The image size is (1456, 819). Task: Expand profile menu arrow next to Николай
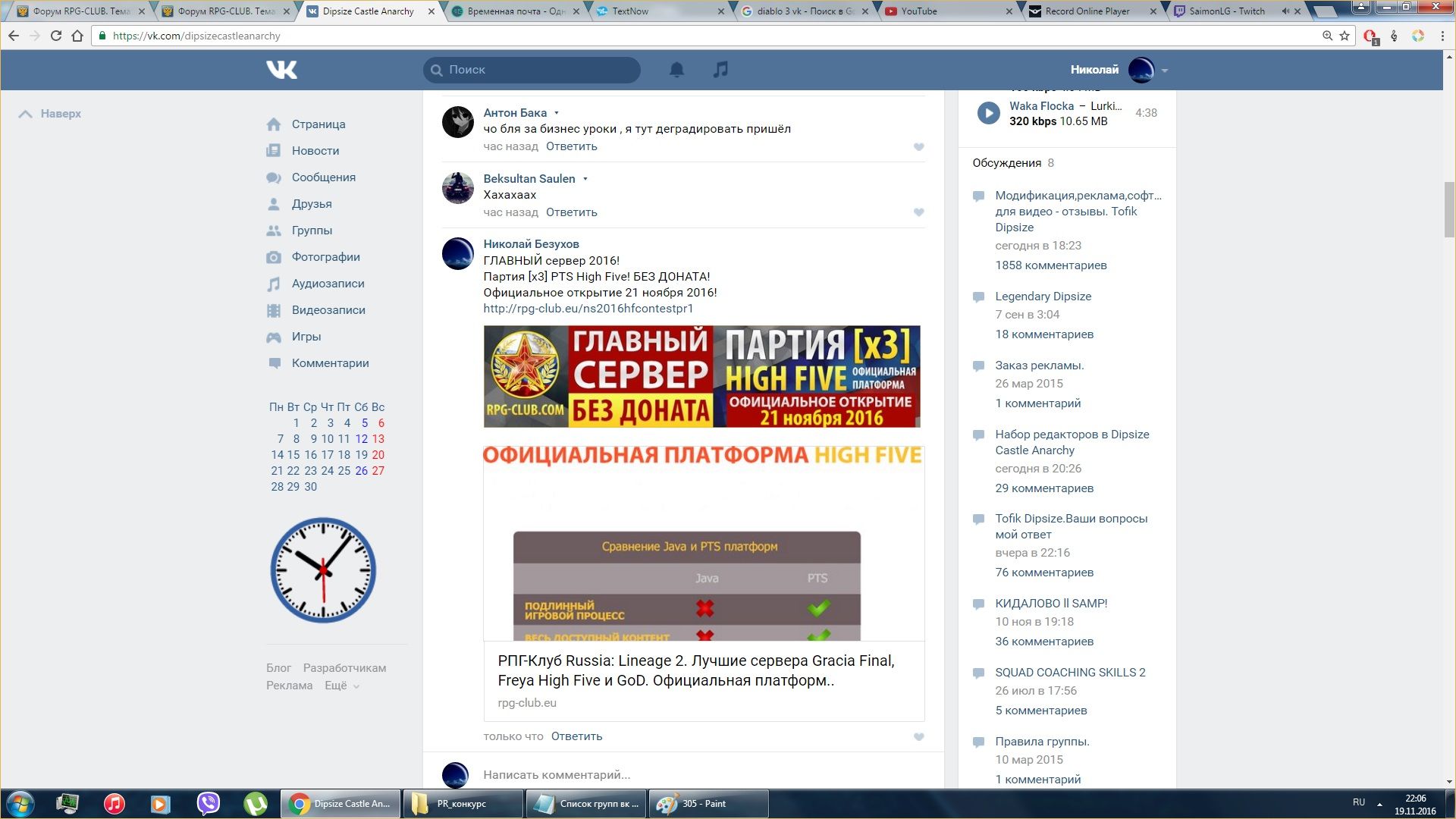pos(1165,71)
